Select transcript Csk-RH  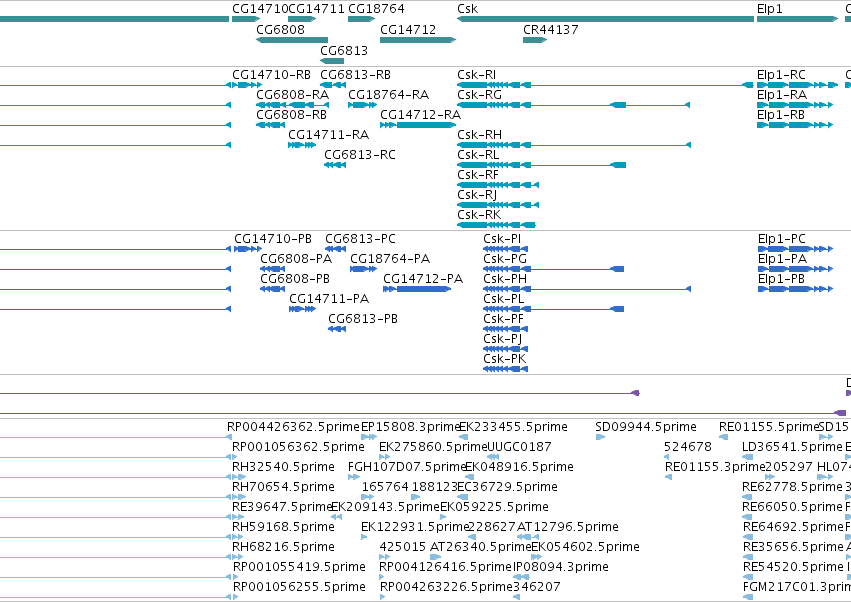tap(574, 145)
